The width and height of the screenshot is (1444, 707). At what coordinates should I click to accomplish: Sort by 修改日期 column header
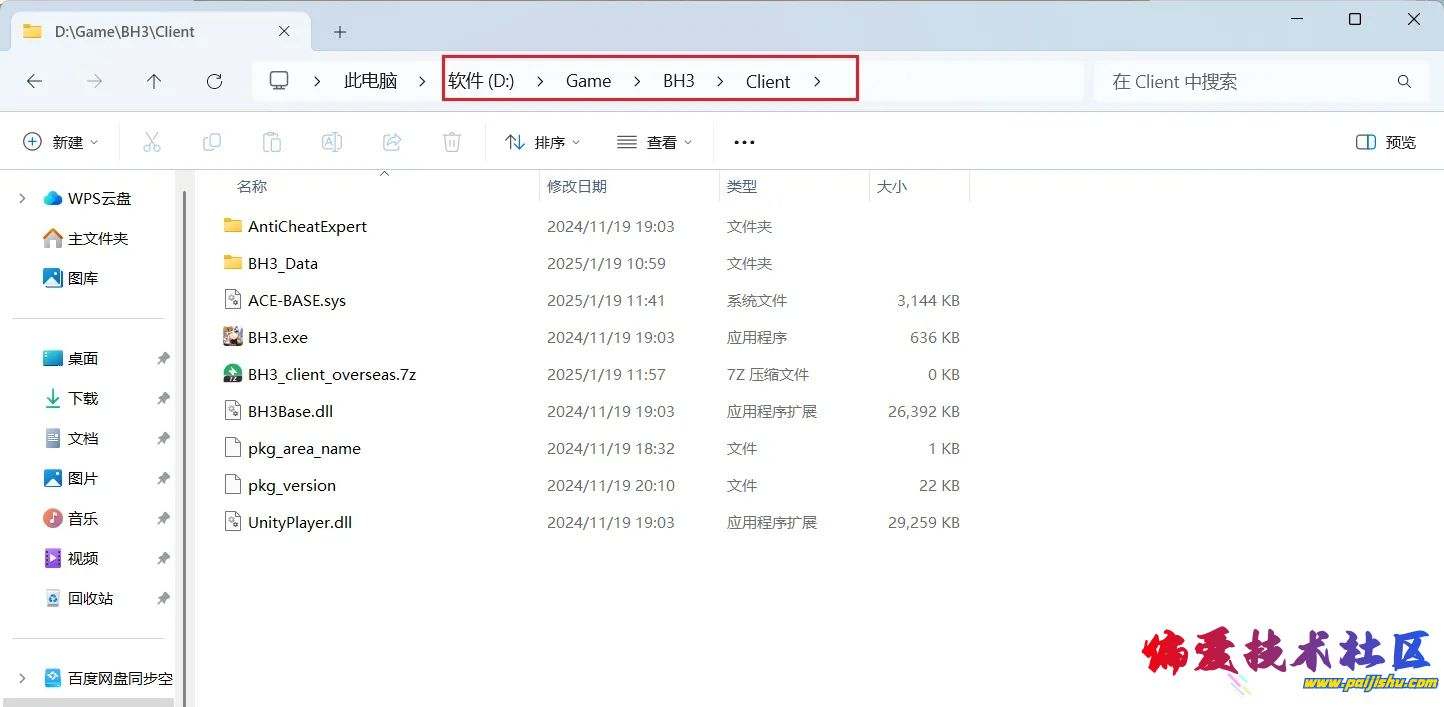tap(577, 186)
